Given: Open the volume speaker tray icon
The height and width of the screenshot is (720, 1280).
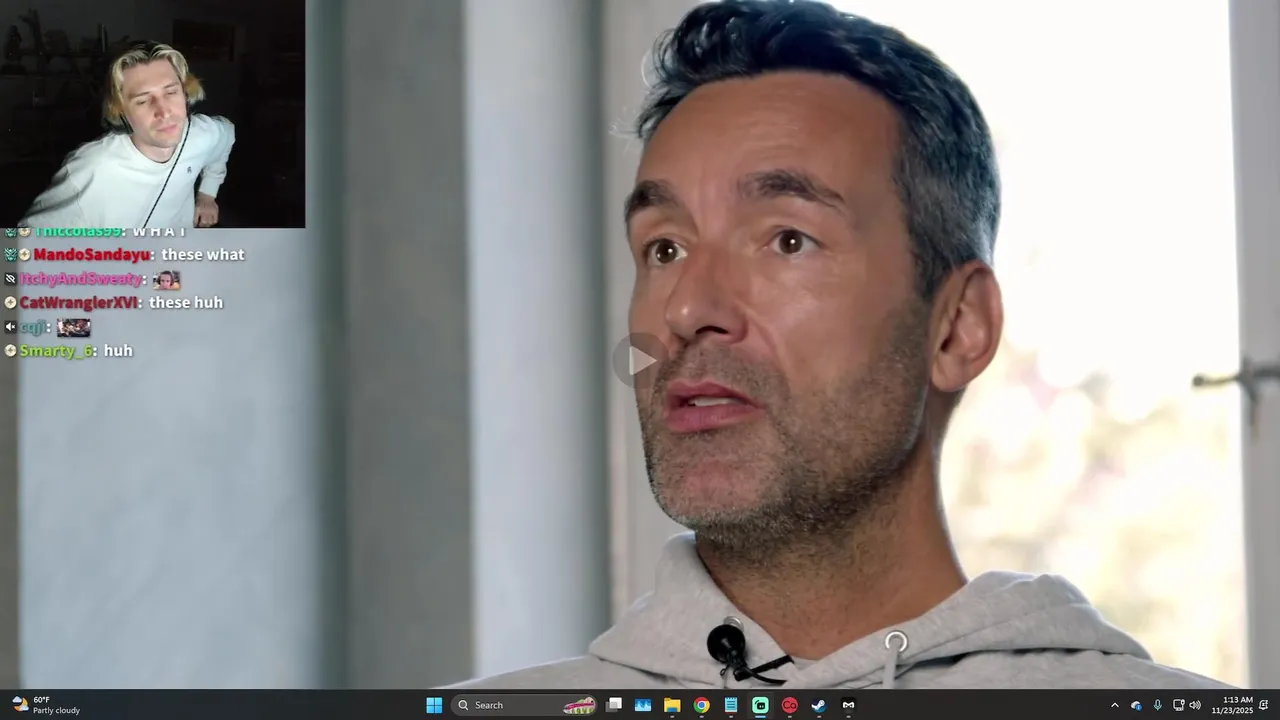Looking at the screenshot, I should (1195, 705).
